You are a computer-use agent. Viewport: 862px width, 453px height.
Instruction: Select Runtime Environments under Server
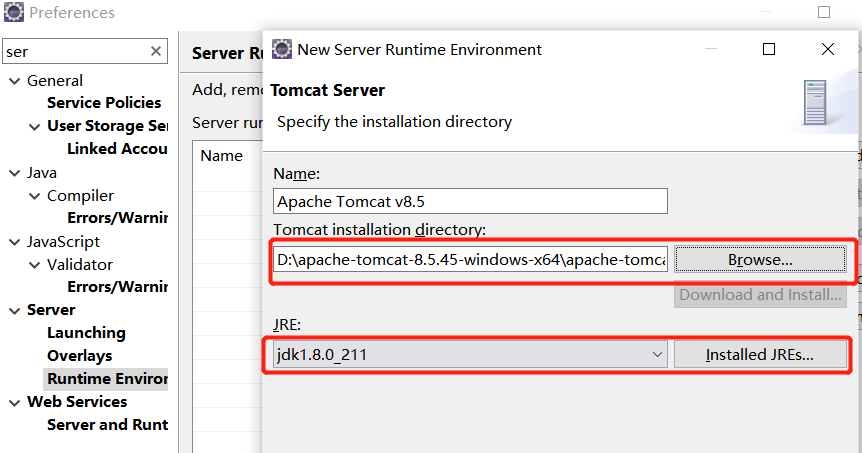pyautogui.click(x=107, y=379)
